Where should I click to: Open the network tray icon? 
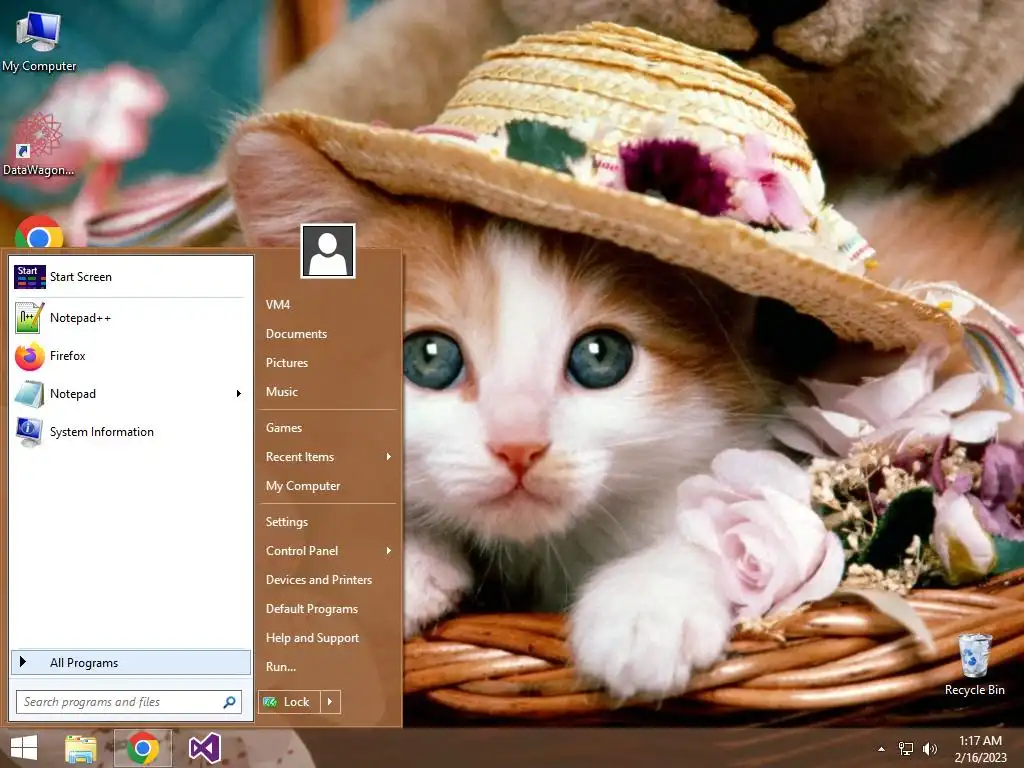point(906,749)
